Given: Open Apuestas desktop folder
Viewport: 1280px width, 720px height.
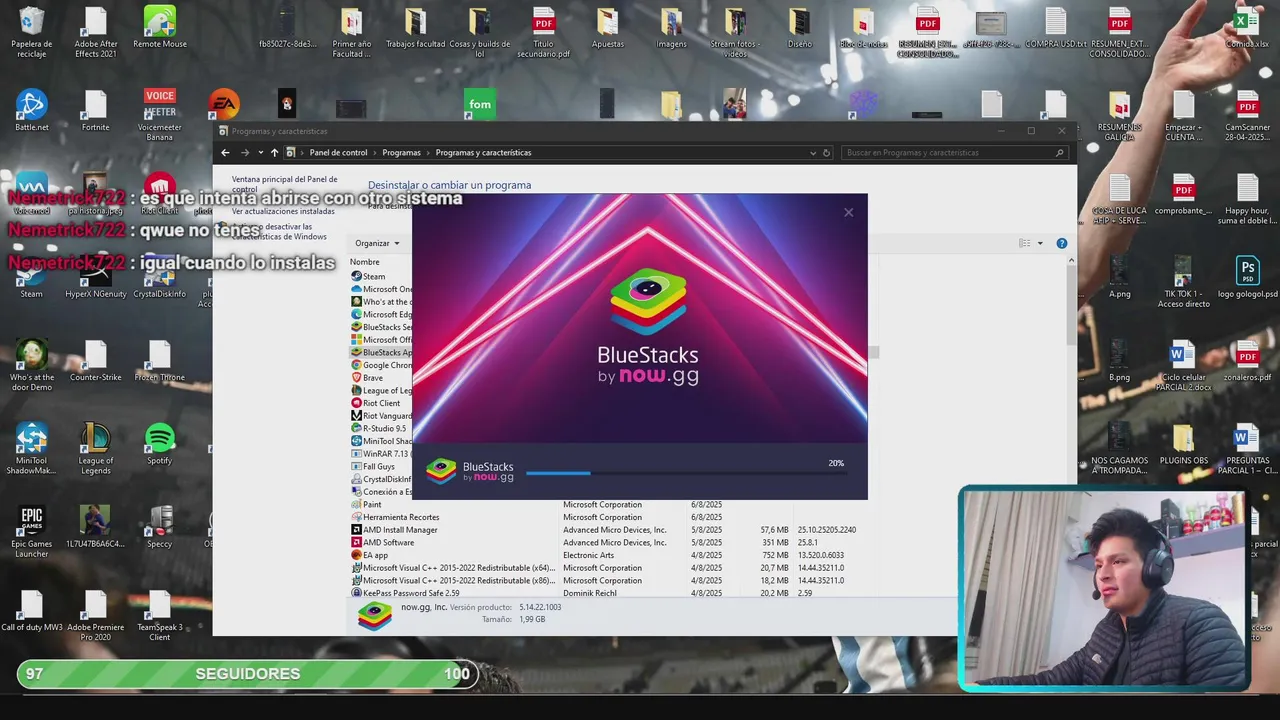Looking at the screenshot, I should [607, 28].
